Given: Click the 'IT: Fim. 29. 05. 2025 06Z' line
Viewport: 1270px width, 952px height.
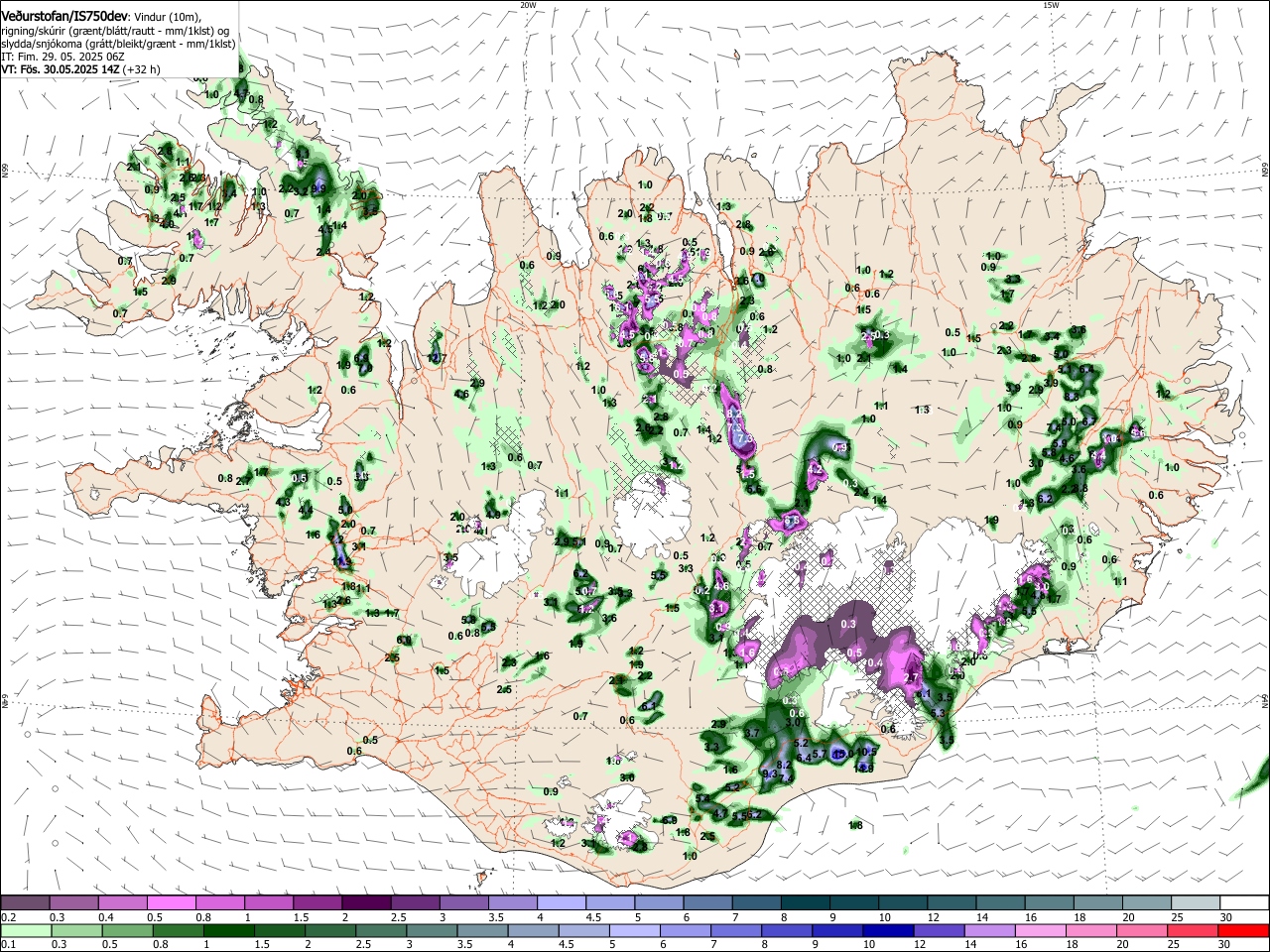Looking at the screenshot, I should [62, 57].
